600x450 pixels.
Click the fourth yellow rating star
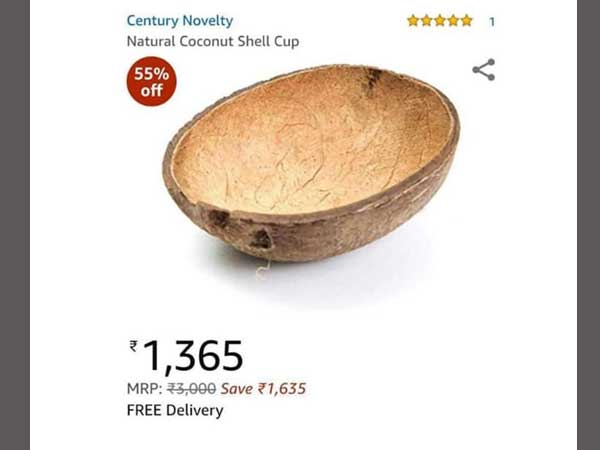[453, 21]
